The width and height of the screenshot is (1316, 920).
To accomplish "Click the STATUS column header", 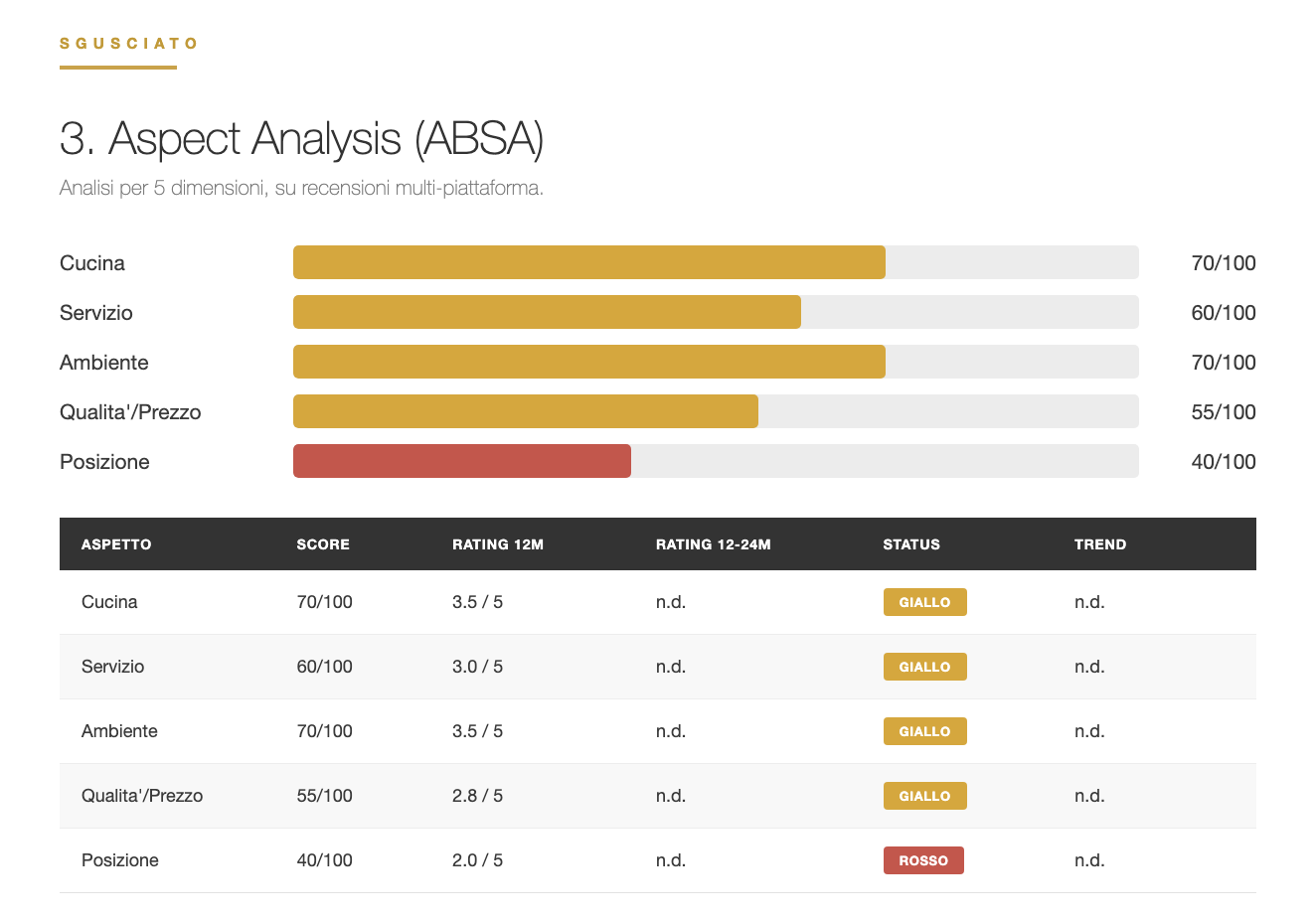I will 911,544.
